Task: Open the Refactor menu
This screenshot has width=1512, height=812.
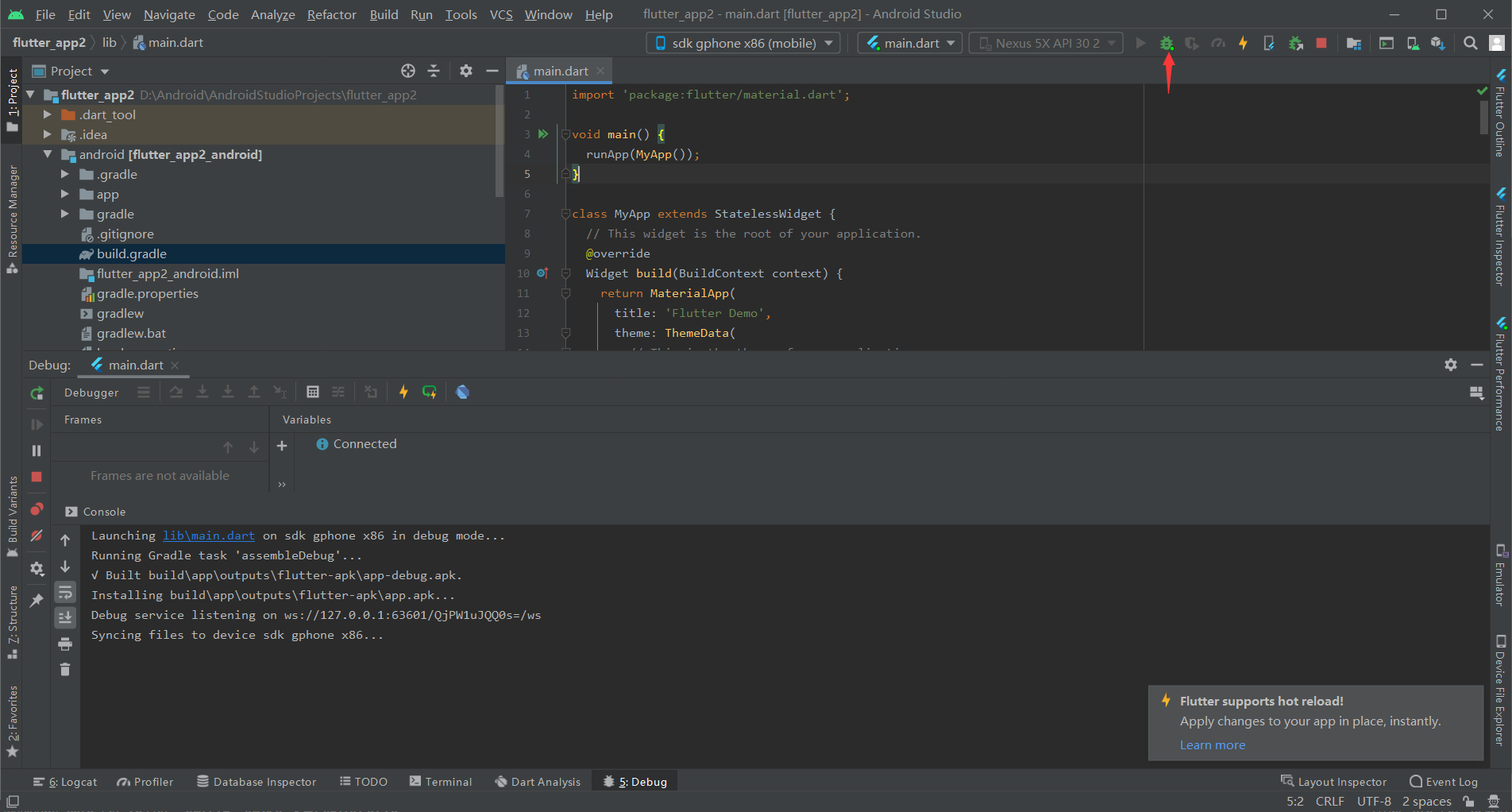Action: coord(331,14)
